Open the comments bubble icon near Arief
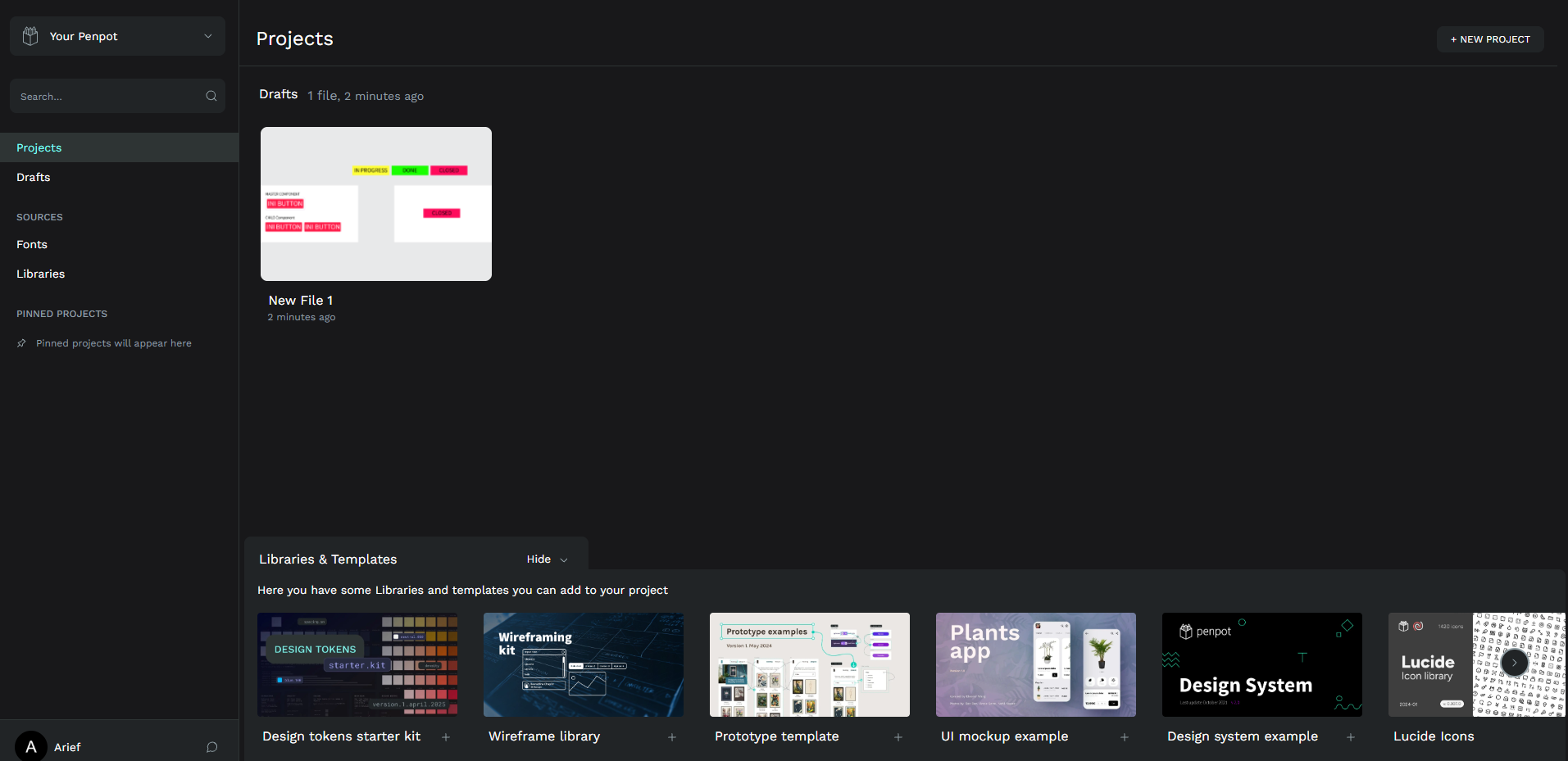The height and width of the screenshot is (761, 1568). pos(211,747)
